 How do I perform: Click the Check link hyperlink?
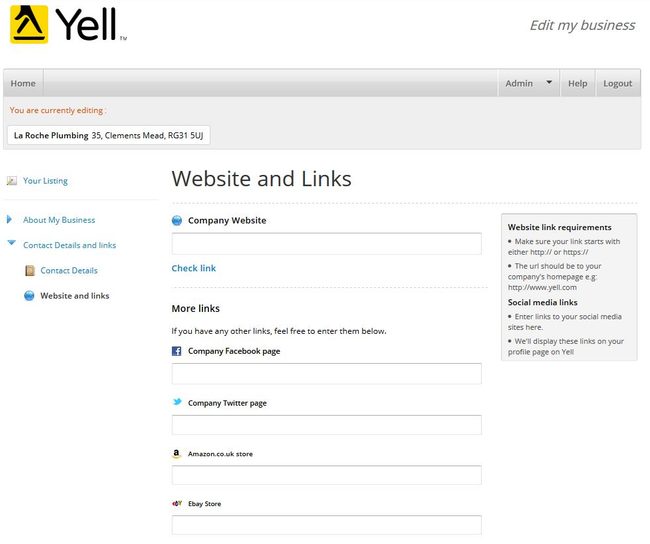[194, 268]
